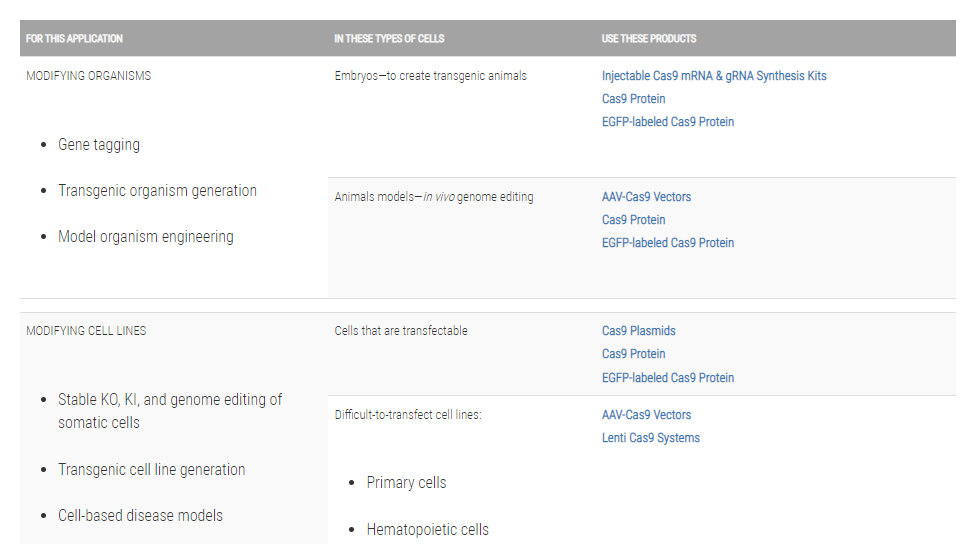Image resolution: width=968 pixels, height=544 pixels.
Task: Open EGFP-labeled Cas9 Protein for transfectable cells
Action: coord(667,378)
